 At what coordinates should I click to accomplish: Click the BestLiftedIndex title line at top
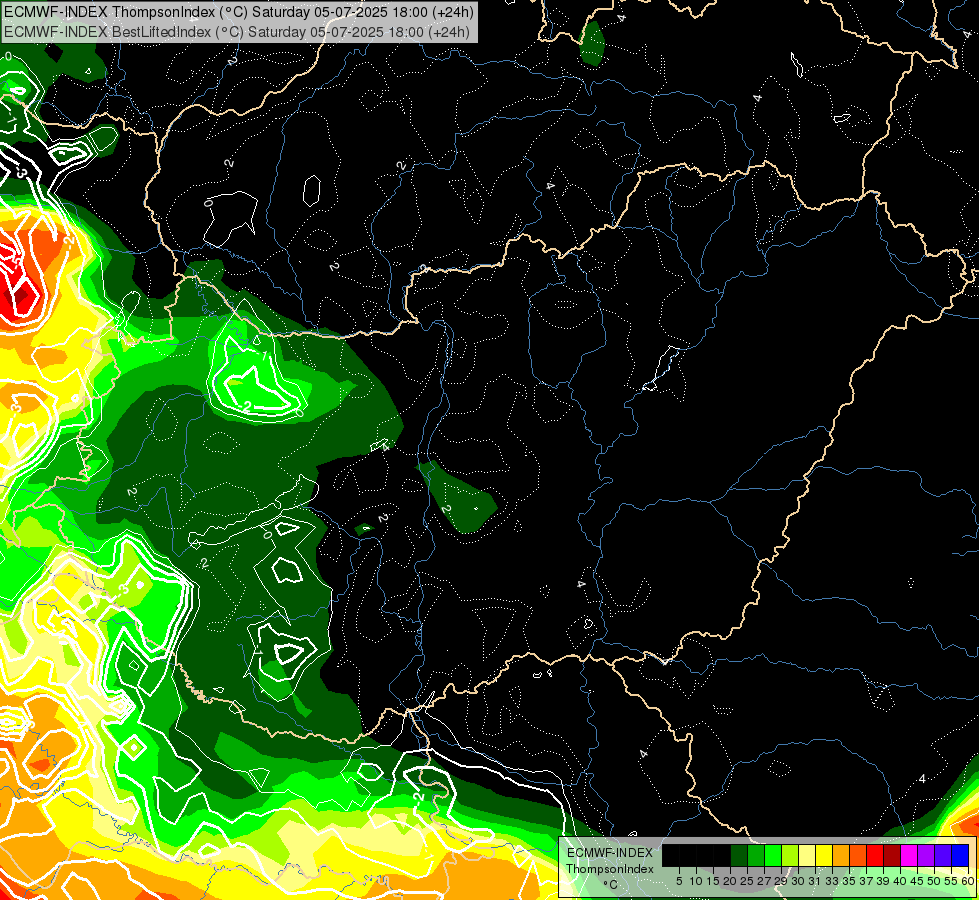(237, 31)
